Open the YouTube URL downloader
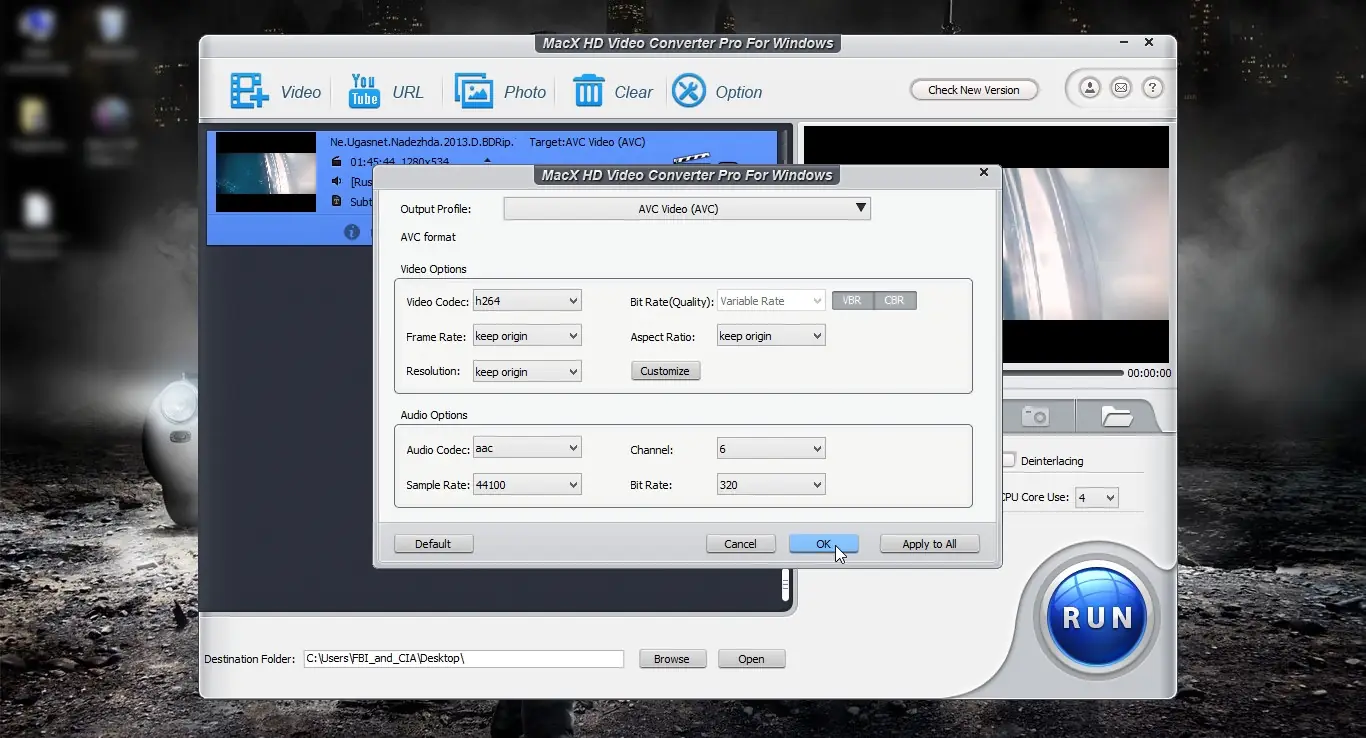Image resolution: width=1366 pixels, height=738 pixels. coord(386,91)
